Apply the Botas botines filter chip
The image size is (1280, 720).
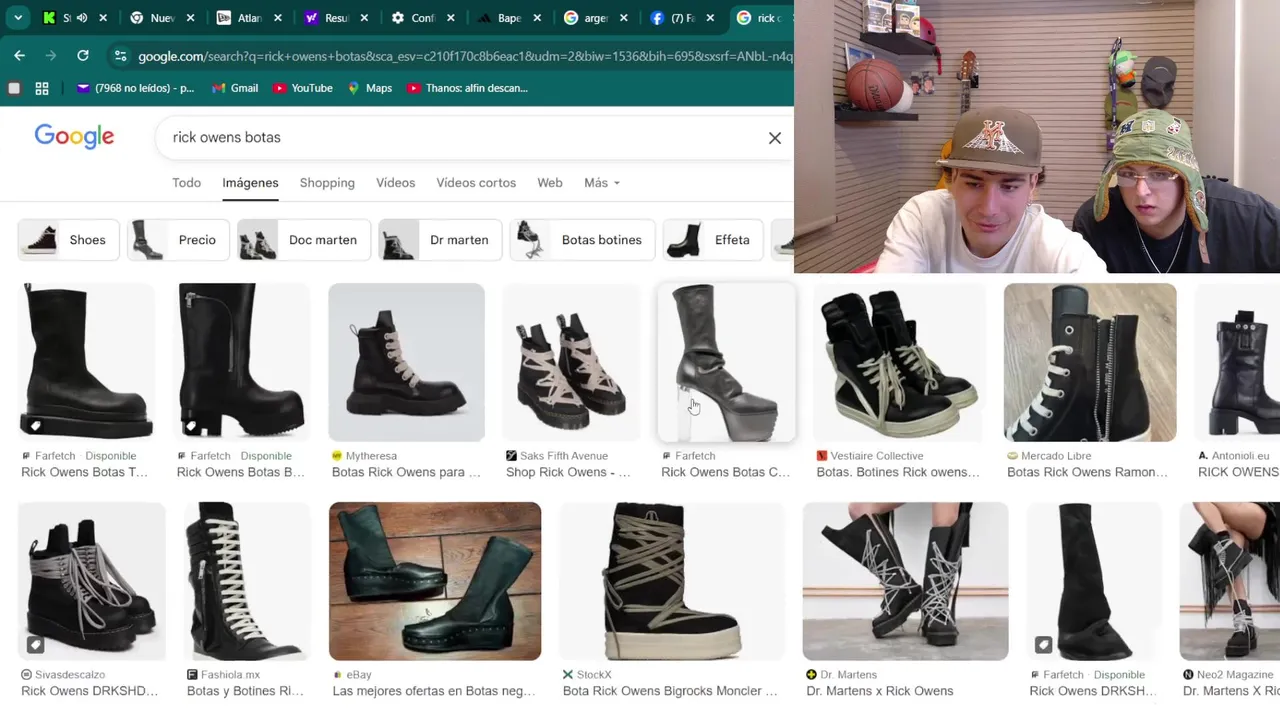(582, 240)
